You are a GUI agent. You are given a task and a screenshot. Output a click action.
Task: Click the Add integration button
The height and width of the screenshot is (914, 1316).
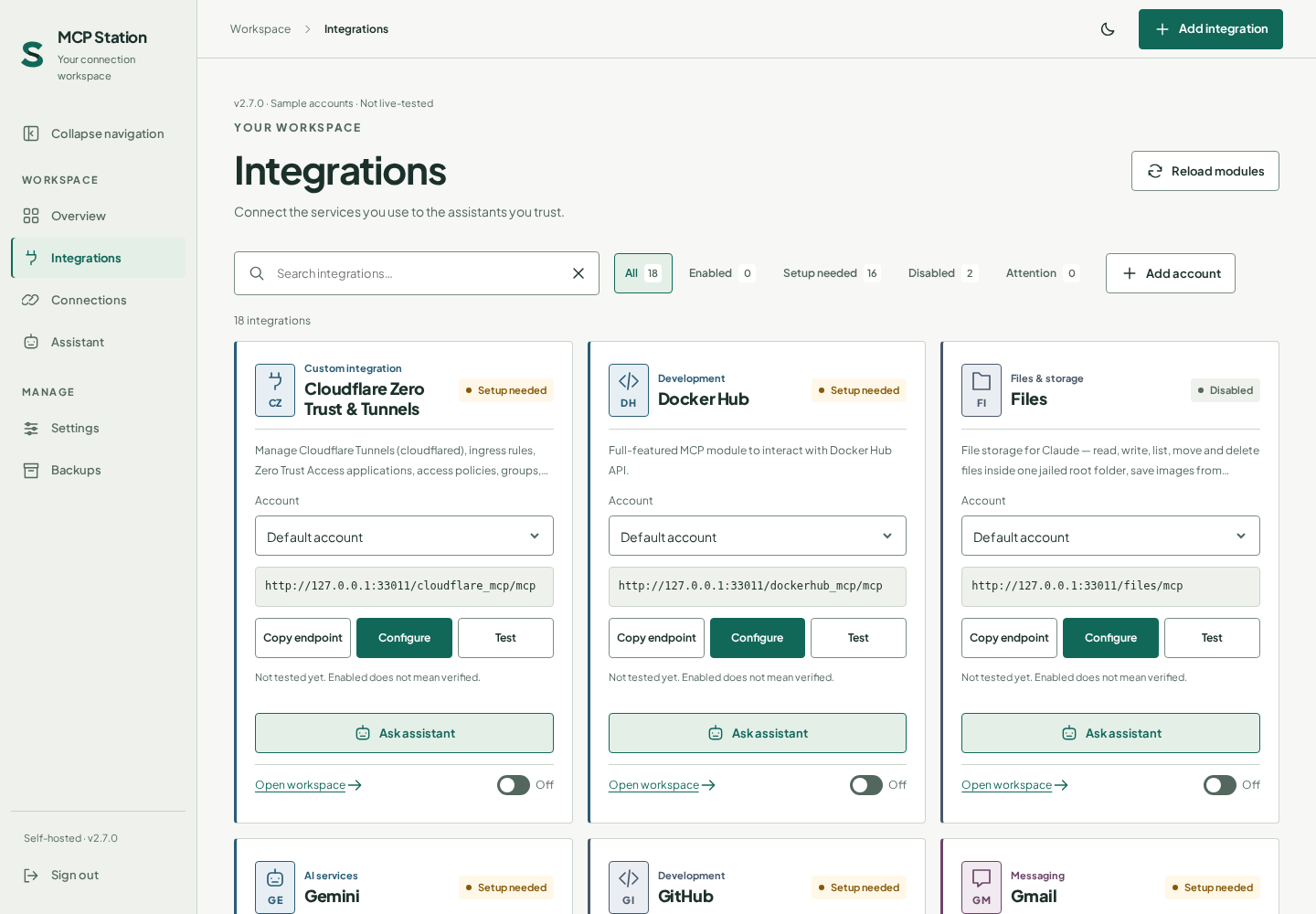1211,29
